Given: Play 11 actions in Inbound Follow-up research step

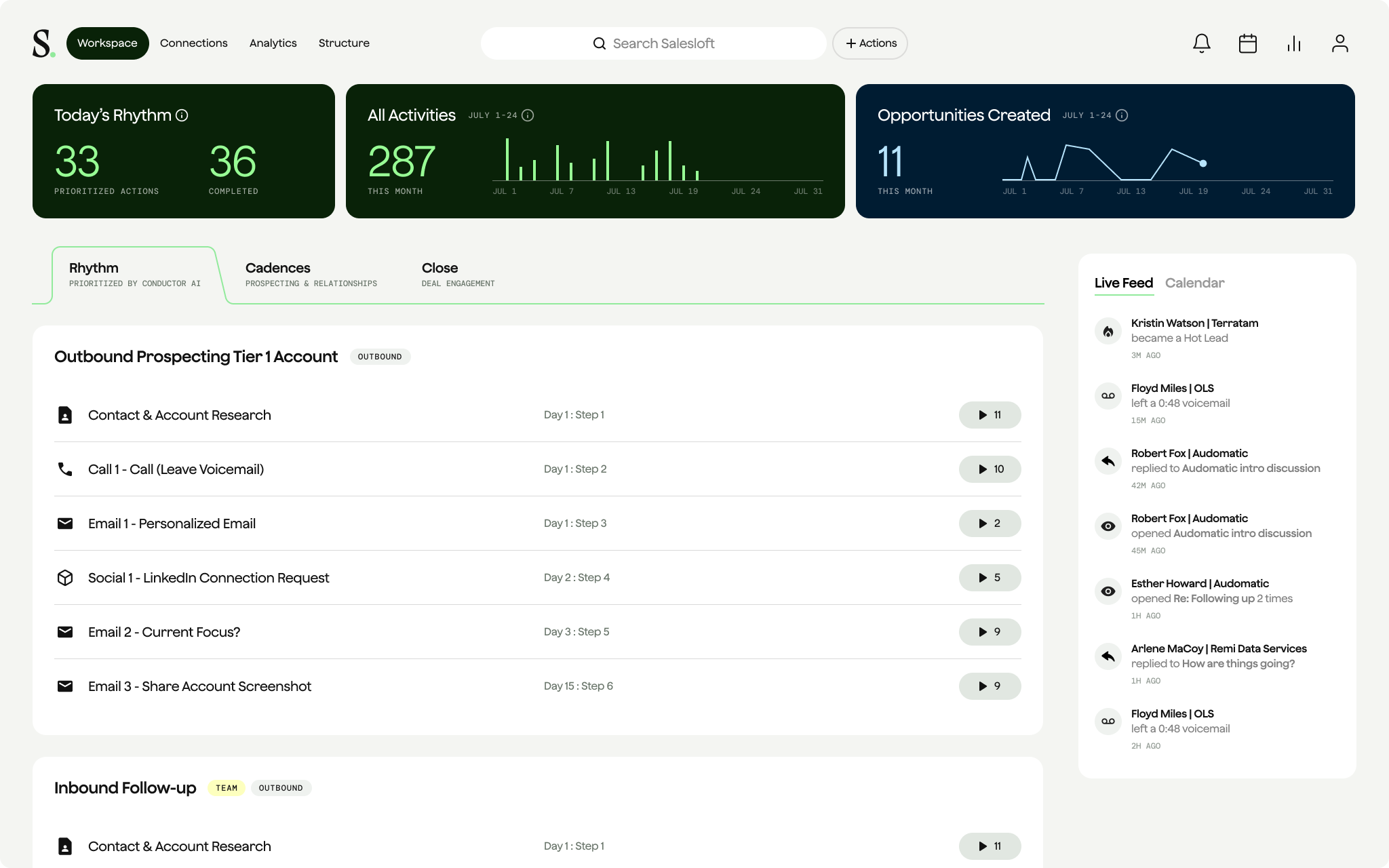Looking at the screenshot, I should [990, 846].
